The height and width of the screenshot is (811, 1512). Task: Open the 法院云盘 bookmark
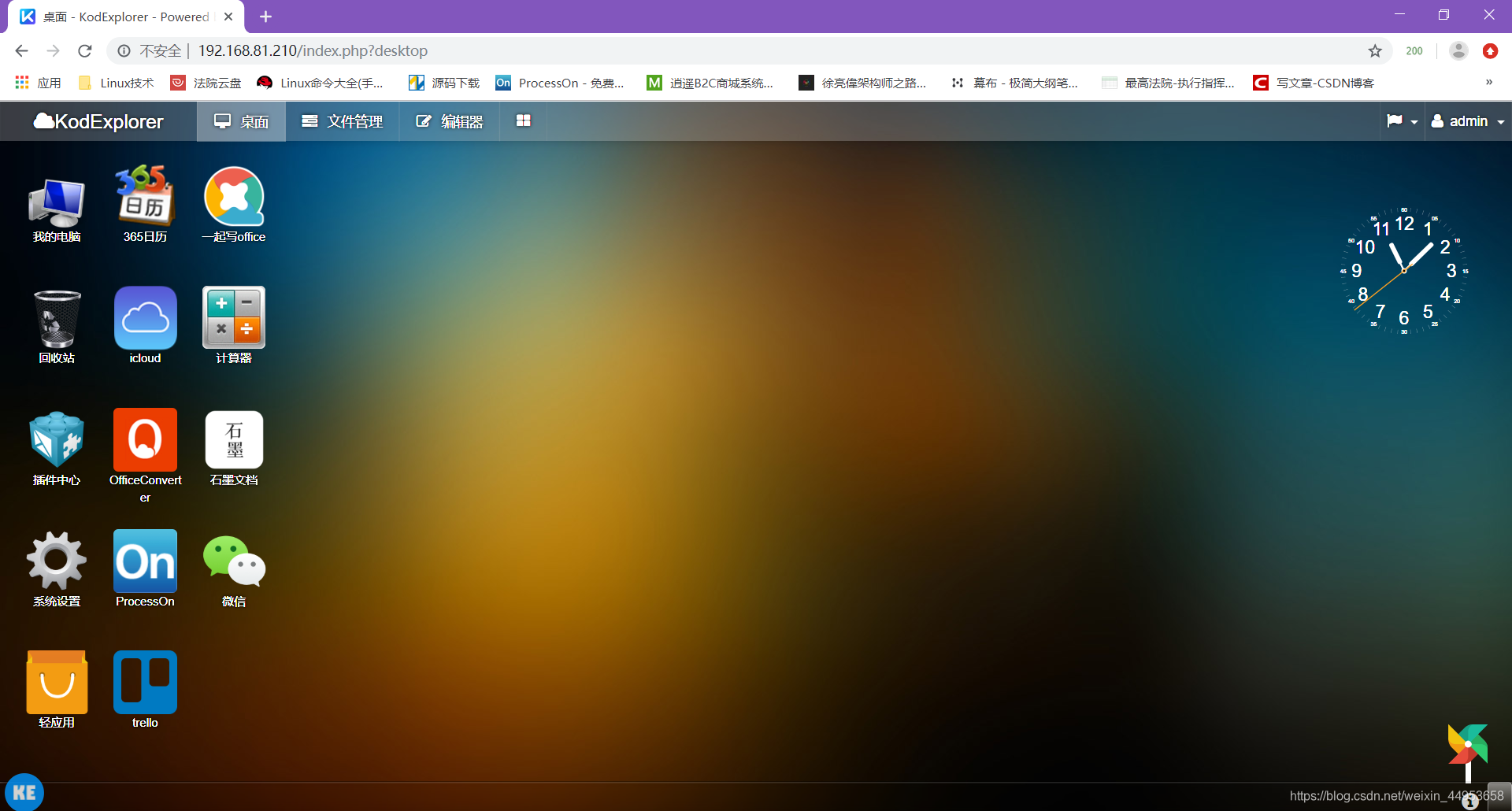(206, 83)
